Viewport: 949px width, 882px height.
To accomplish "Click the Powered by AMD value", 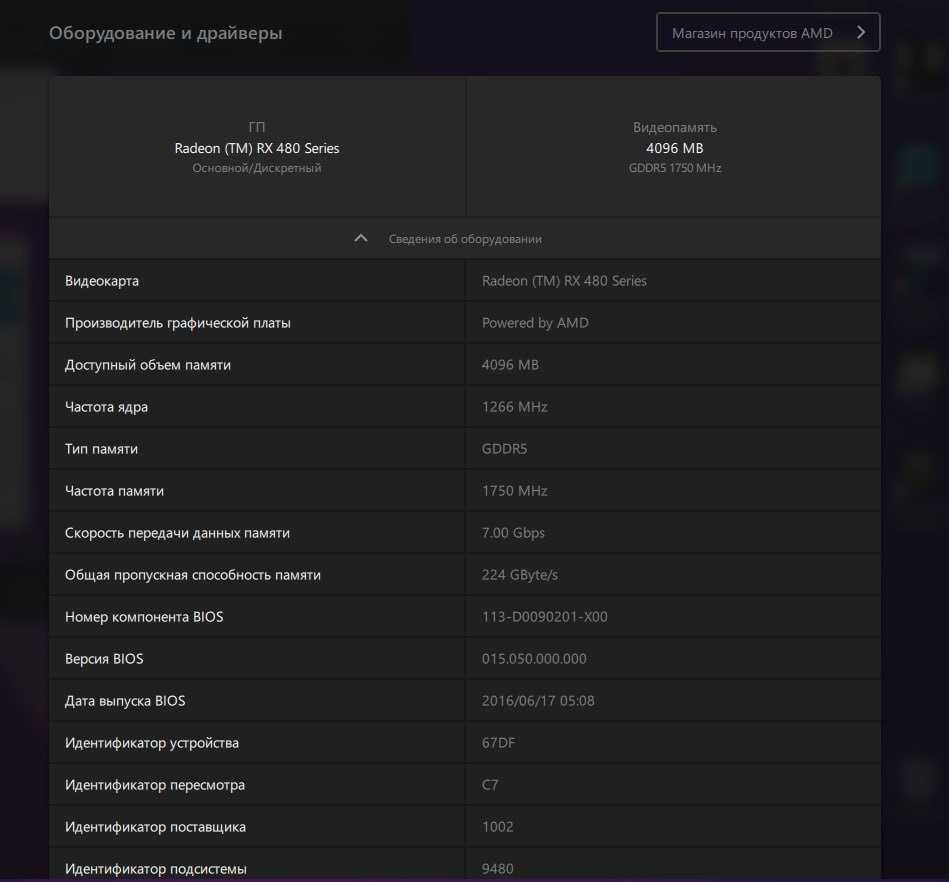I will (x=535, y=323).
